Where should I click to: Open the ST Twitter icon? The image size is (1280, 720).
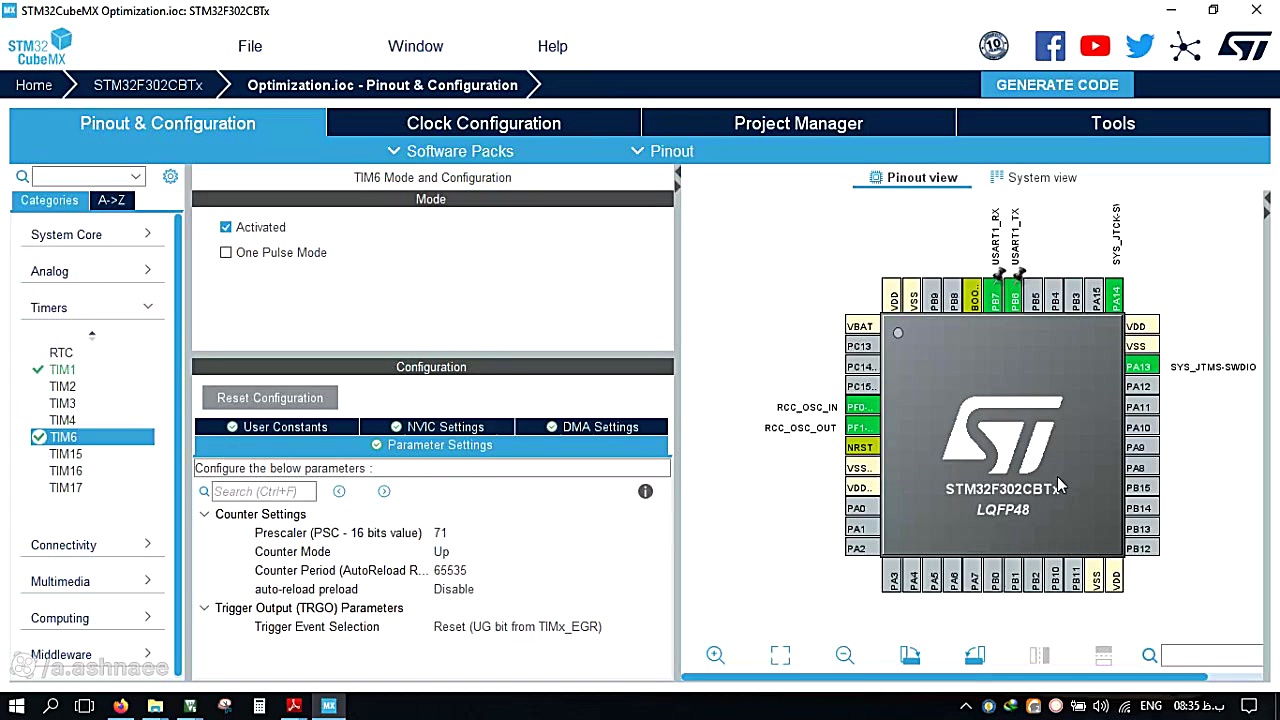(1140, 46)
